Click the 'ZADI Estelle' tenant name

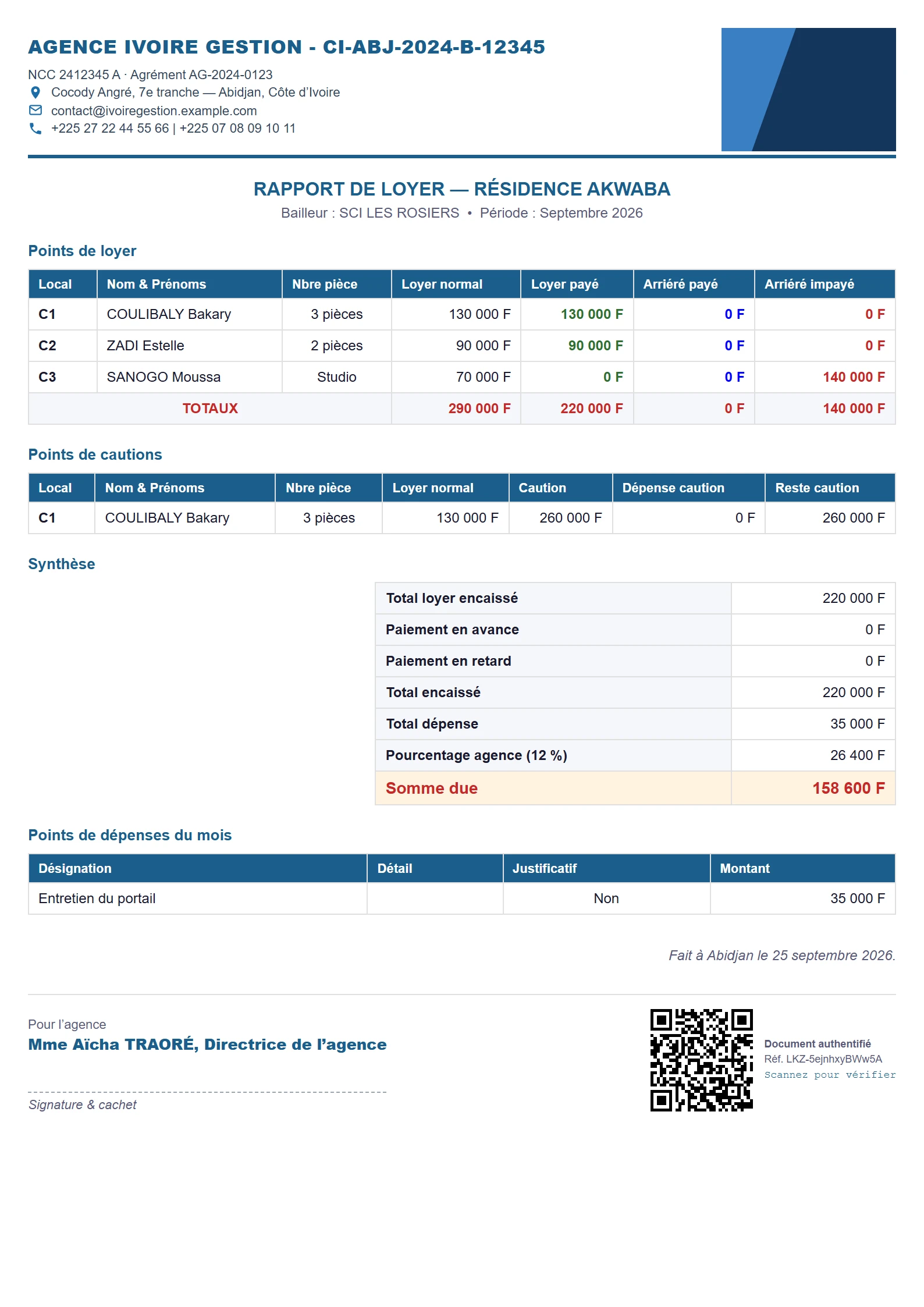[145, 346]
